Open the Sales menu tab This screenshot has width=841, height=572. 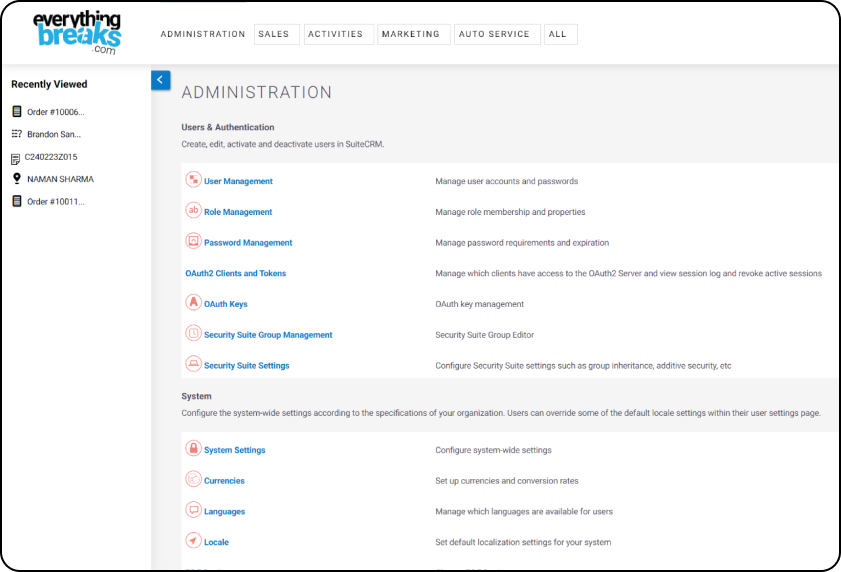[277, 34]
